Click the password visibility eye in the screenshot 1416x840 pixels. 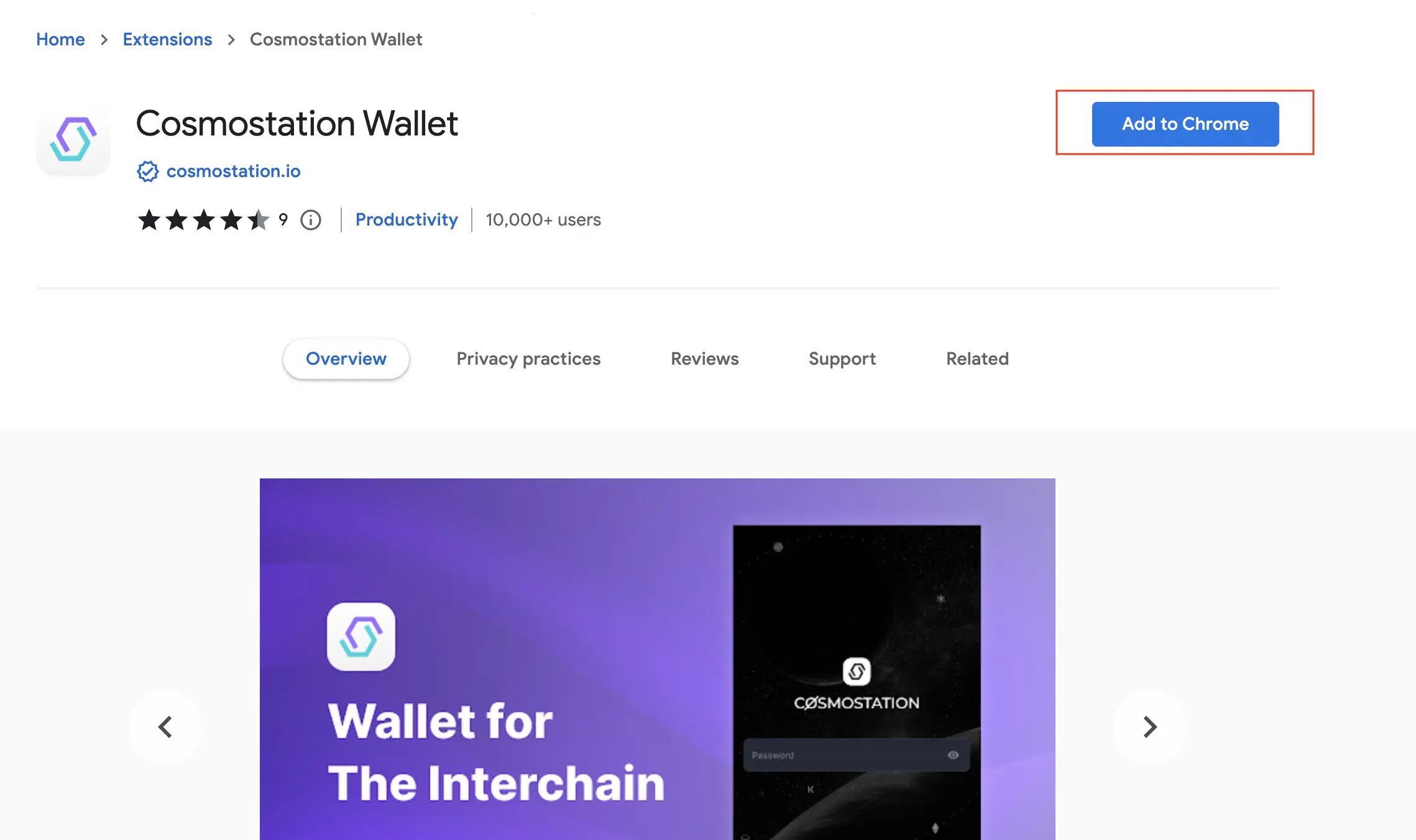[x=953, y=755]
